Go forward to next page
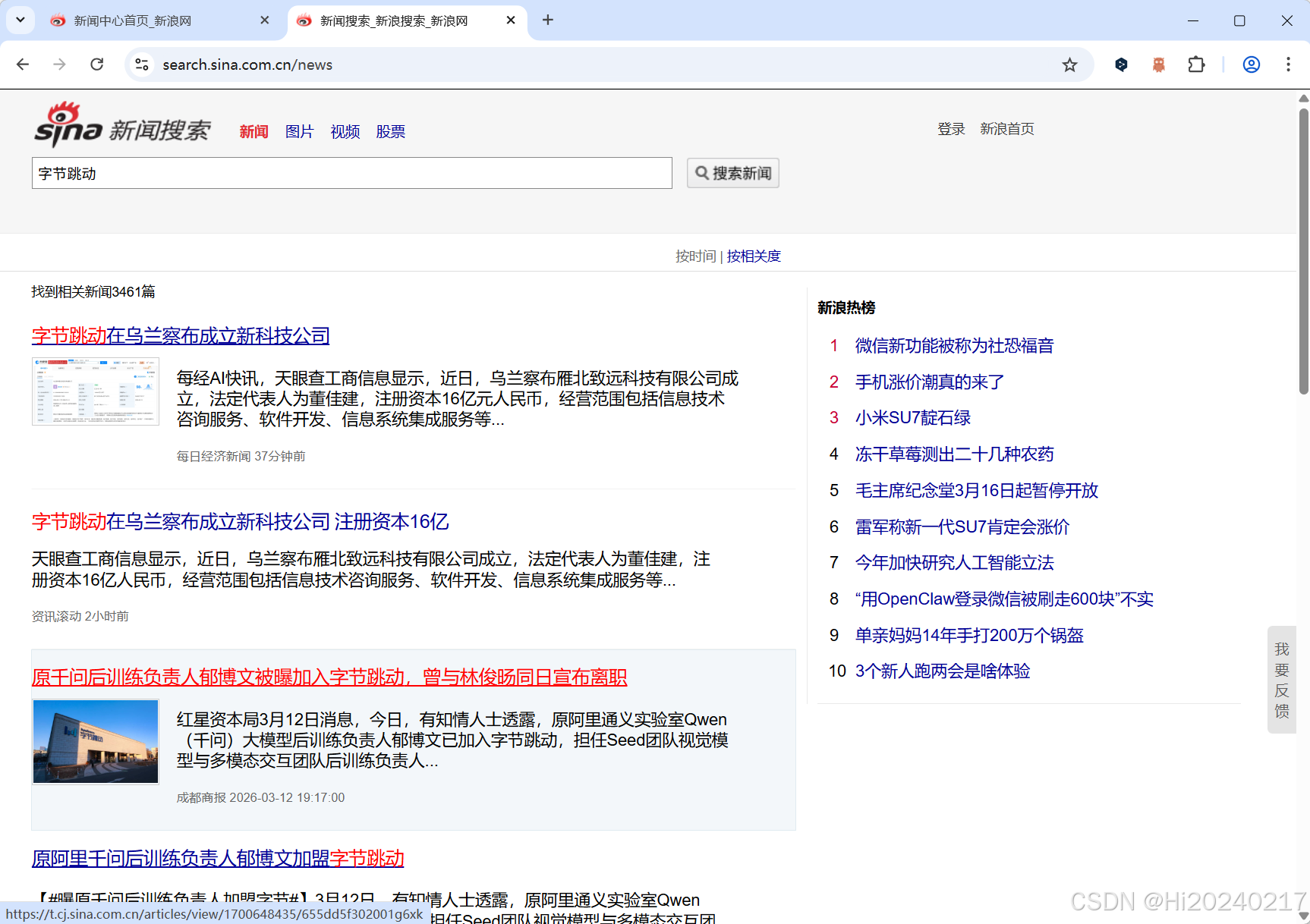The height and width of the screenshot is (924, 1310). click(59, 64)
